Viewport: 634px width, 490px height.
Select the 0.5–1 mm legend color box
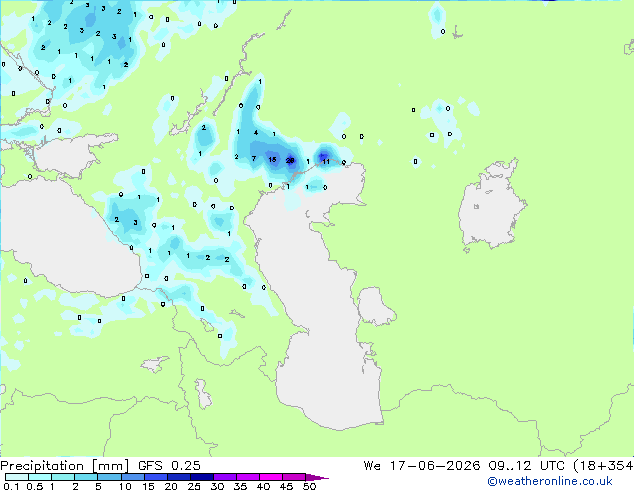click(40, 477)
